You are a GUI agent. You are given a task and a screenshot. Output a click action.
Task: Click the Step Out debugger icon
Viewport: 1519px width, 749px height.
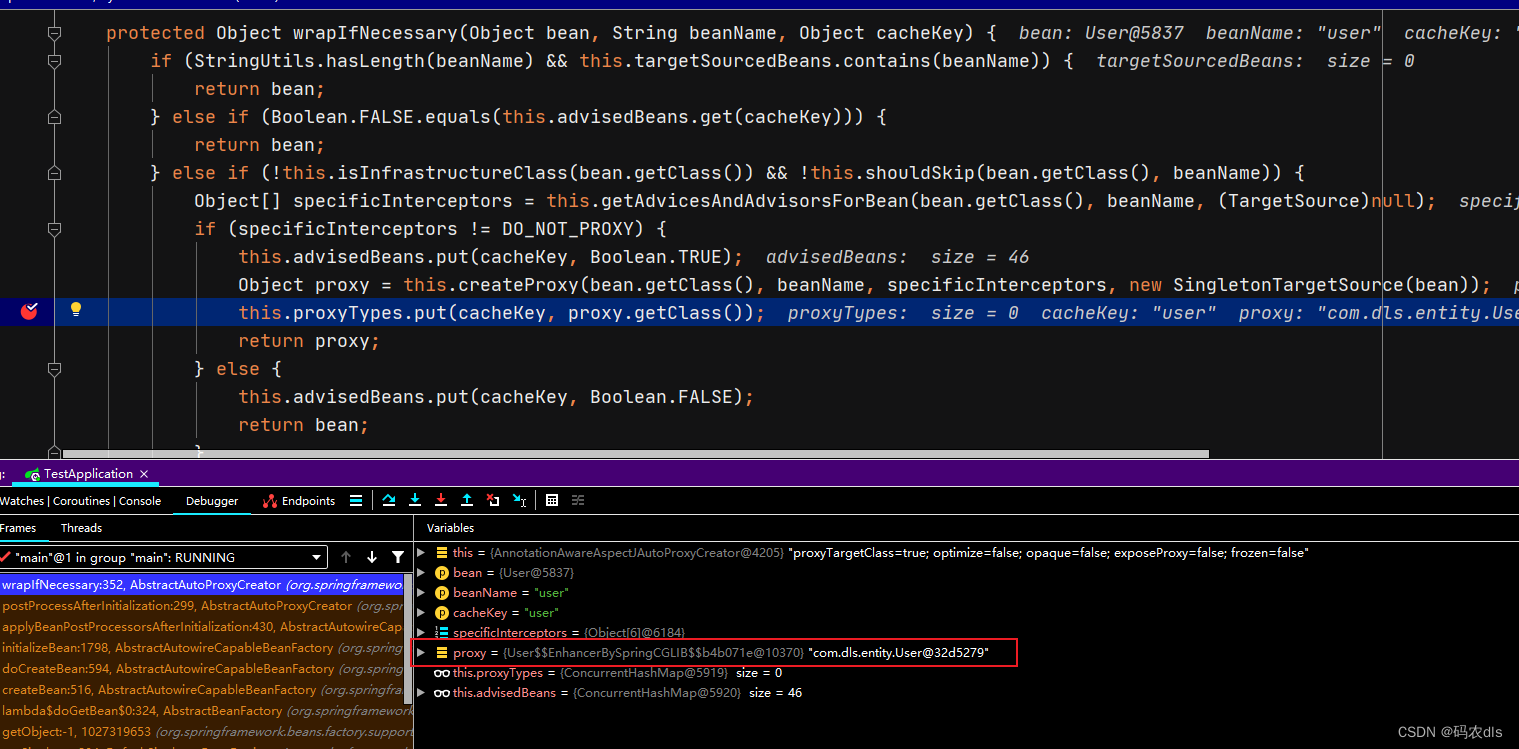pos(467,500)
